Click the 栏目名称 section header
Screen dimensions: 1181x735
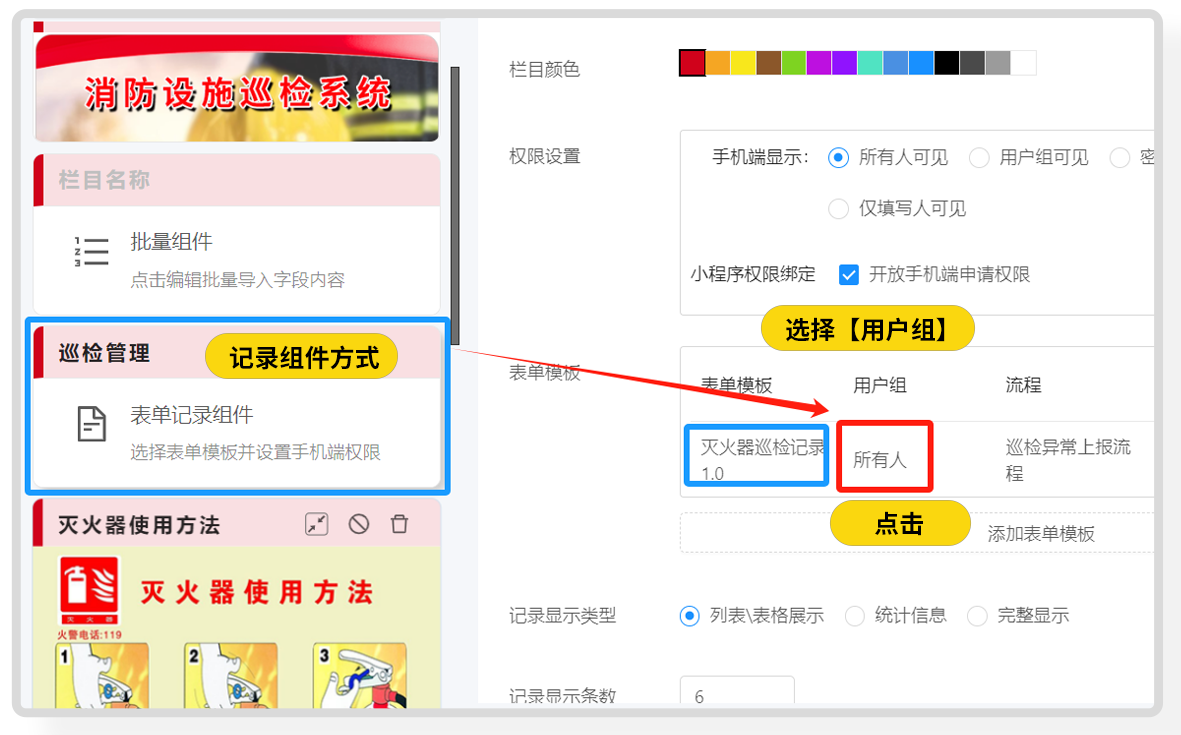tap(237, 180)
